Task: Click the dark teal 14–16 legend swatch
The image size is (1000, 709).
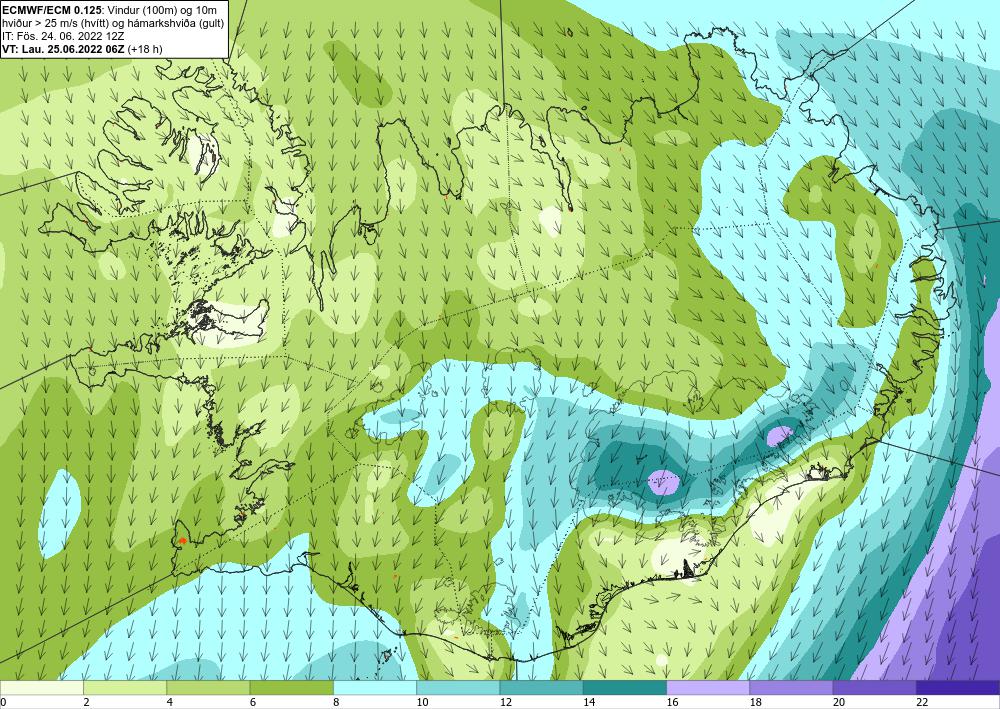Action: click(x=625, y=687)
